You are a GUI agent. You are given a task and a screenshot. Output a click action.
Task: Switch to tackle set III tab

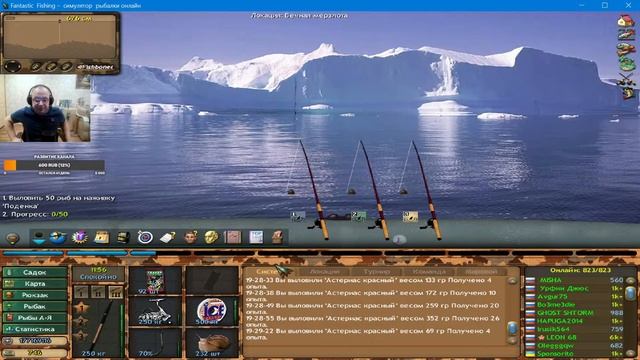[x=116, y=292]
